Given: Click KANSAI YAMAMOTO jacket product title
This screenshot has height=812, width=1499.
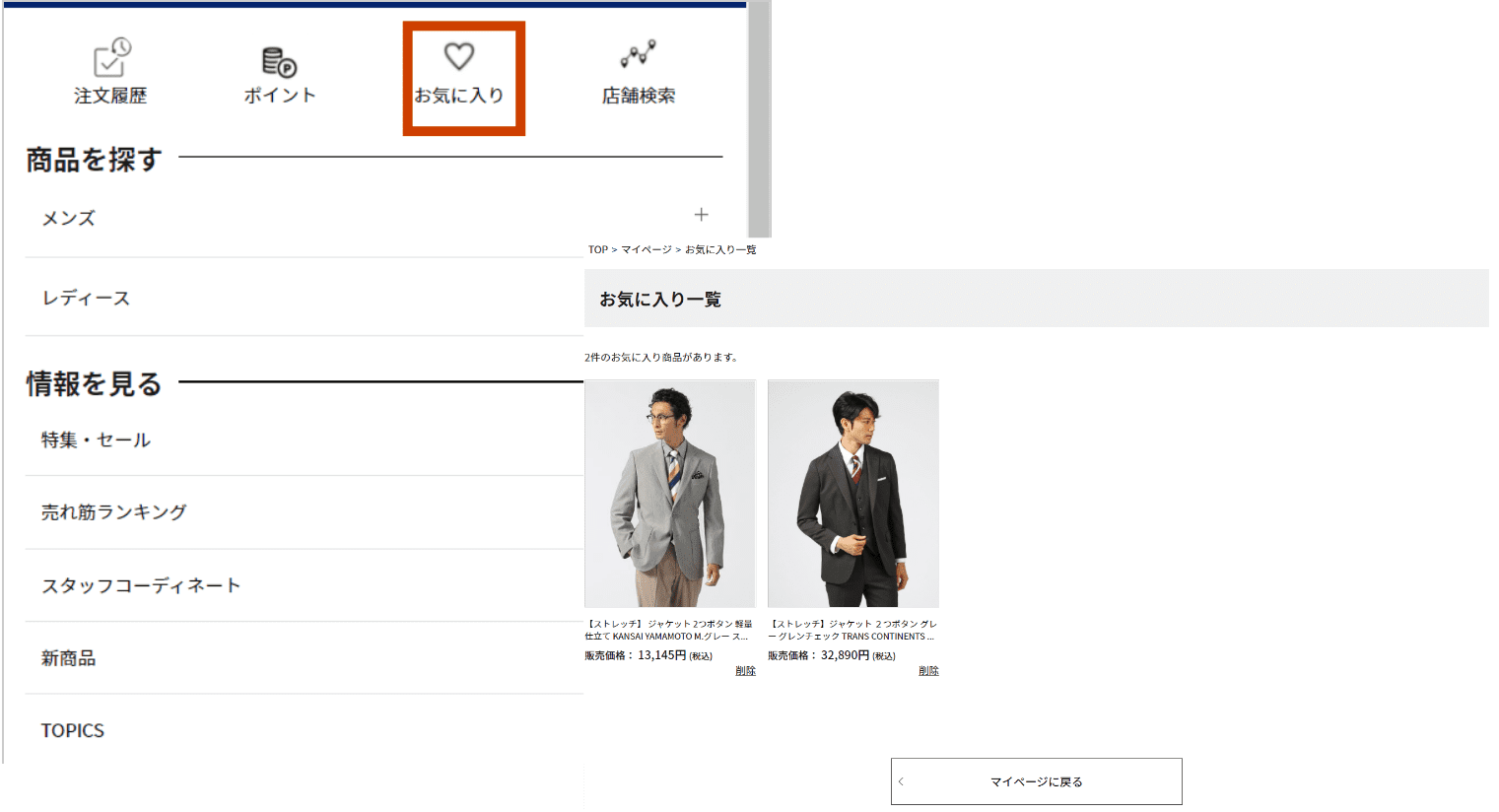Looking at the screenshot, I should [x=668, y=630].
